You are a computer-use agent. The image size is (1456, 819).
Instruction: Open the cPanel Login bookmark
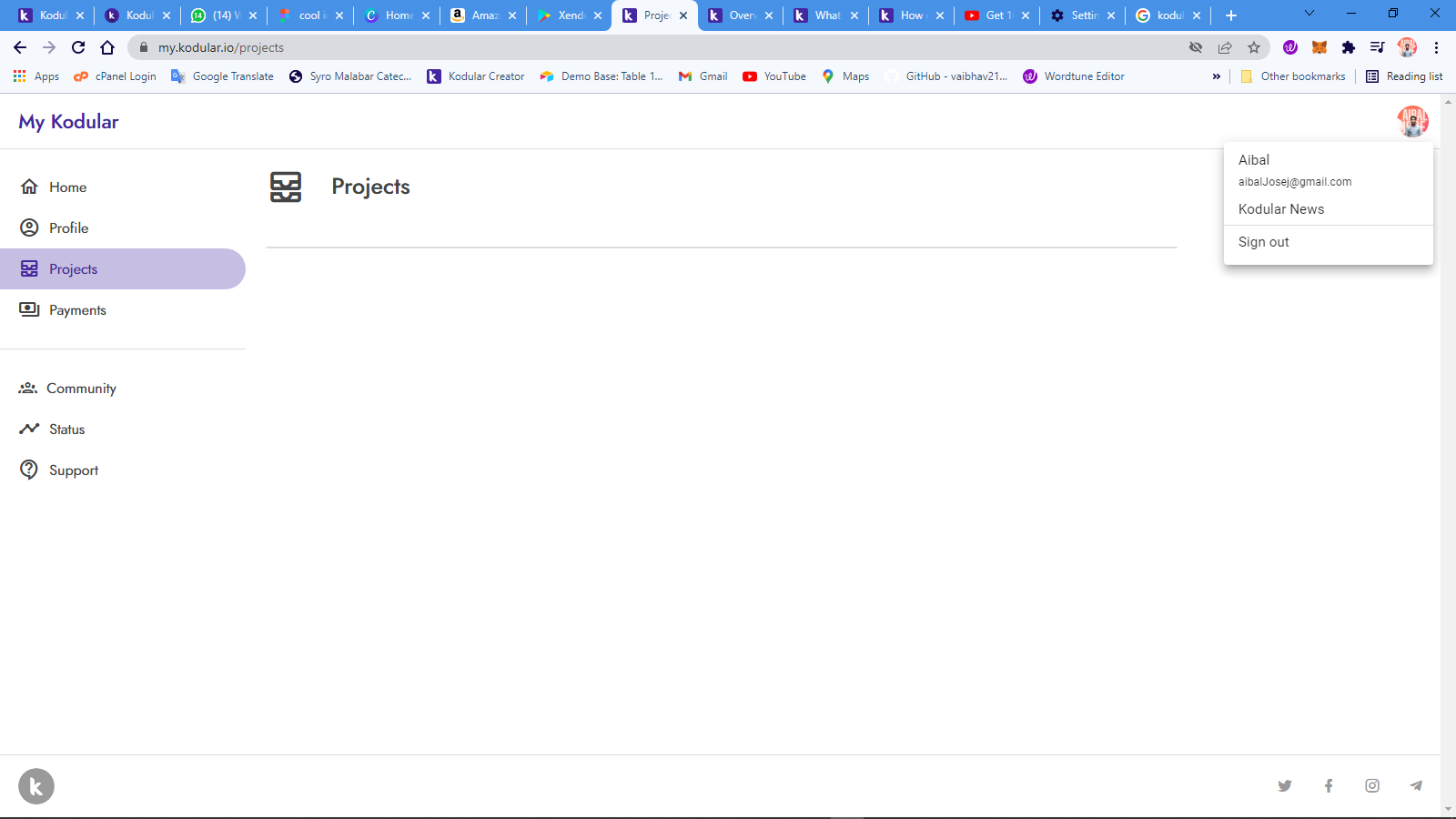click(115, 76)
